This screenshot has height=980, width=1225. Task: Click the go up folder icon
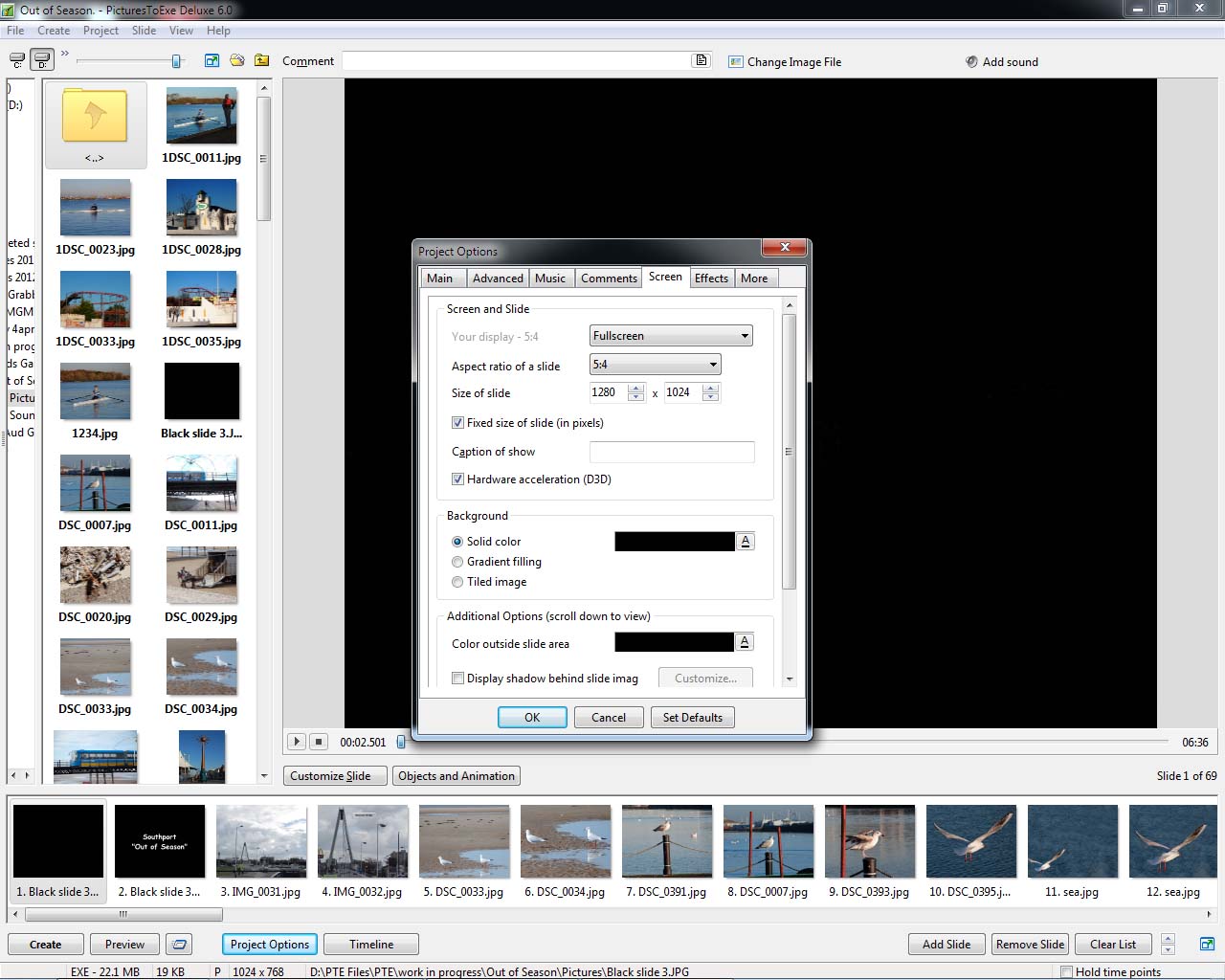261,60
